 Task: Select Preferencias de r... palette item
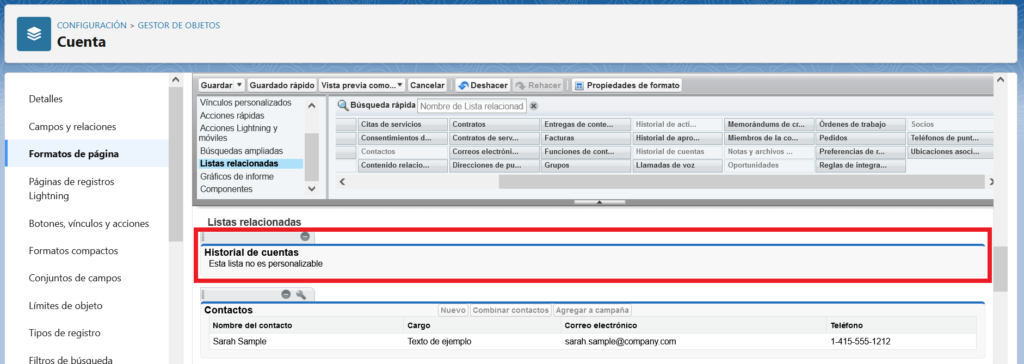[x=860, y=152]
